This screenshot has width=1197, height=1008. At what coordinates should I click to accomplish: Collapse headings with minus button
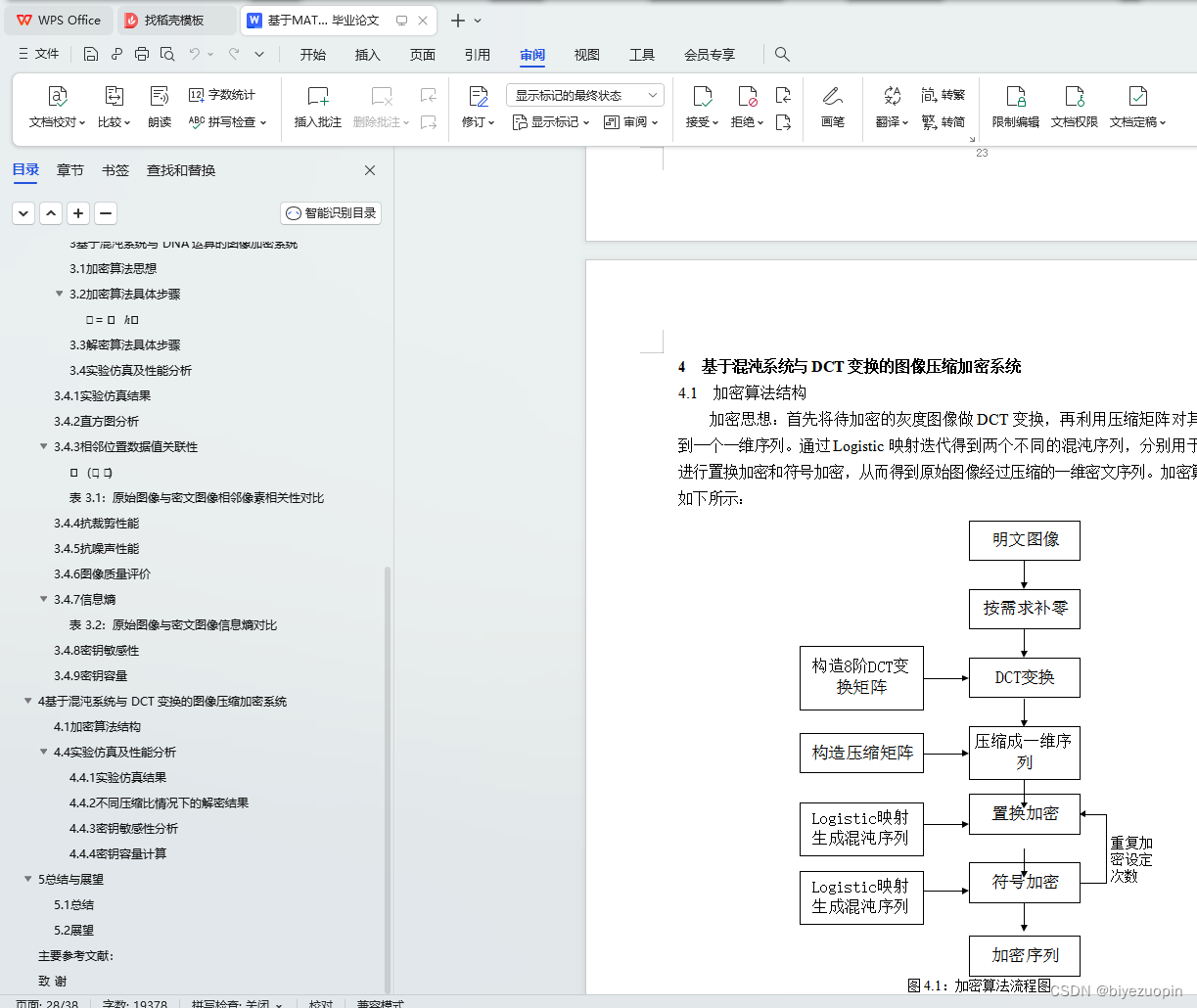(106, 212)
